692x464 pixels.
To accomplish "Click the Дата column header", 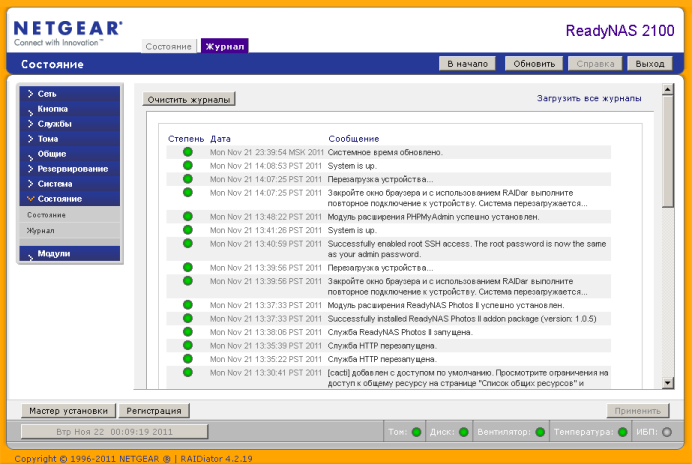I will tap(220, 139).
